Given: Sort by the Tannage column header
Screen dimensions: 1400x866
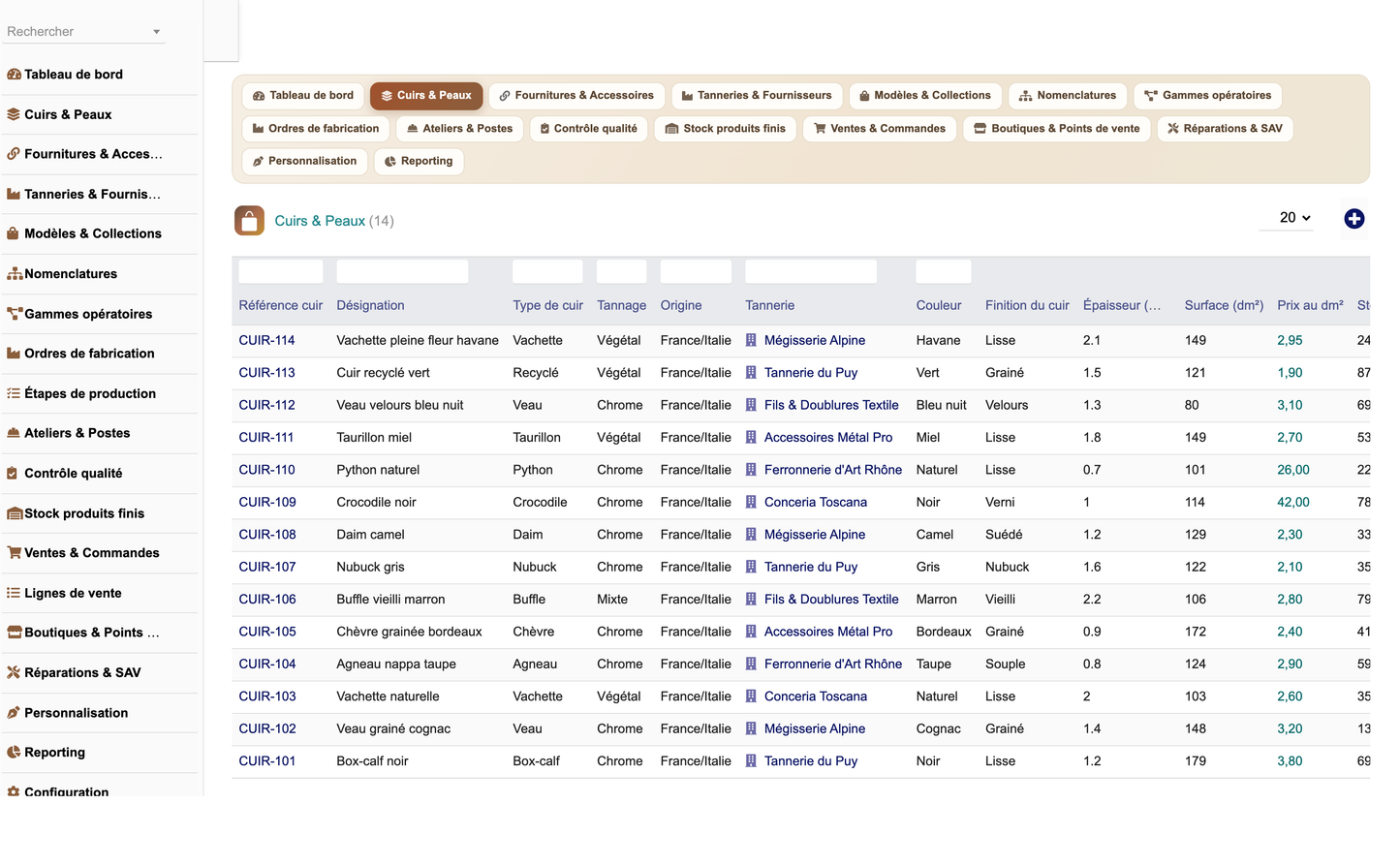Looking at the screenshot, I should [x=622, y=305].
